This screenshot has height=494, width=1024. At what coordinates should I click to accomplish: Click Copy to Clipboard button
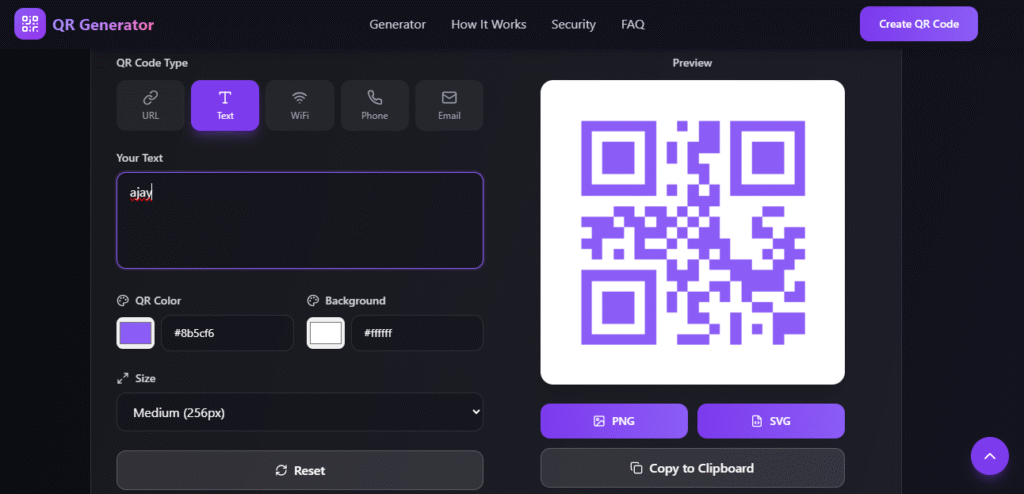[692, 468]
